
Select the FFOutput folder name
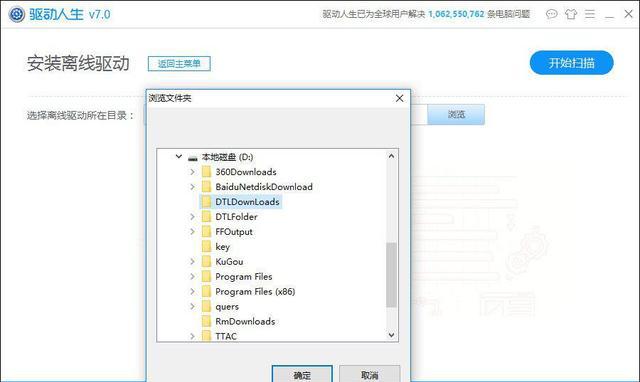234,232
